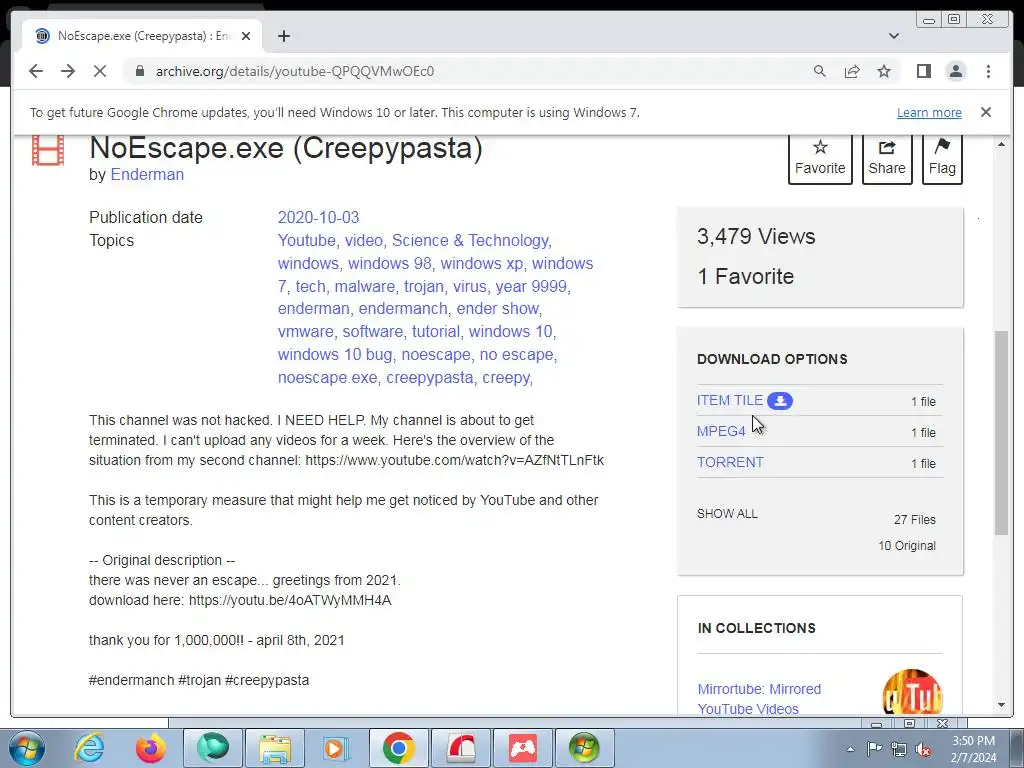Image resolution: width=1024 pixels, height=768 pixels.
Task: Click the 2020-10-03 publication date
Action: click(x=318, y=217)
